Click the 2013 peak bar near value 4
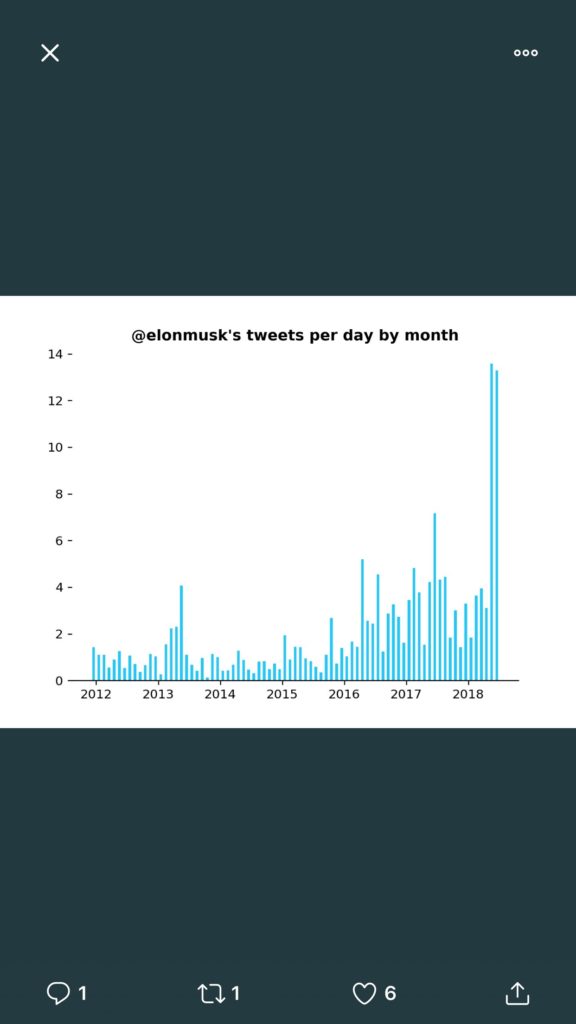The height and width of the screenshot is (1024, 576). 180,630
